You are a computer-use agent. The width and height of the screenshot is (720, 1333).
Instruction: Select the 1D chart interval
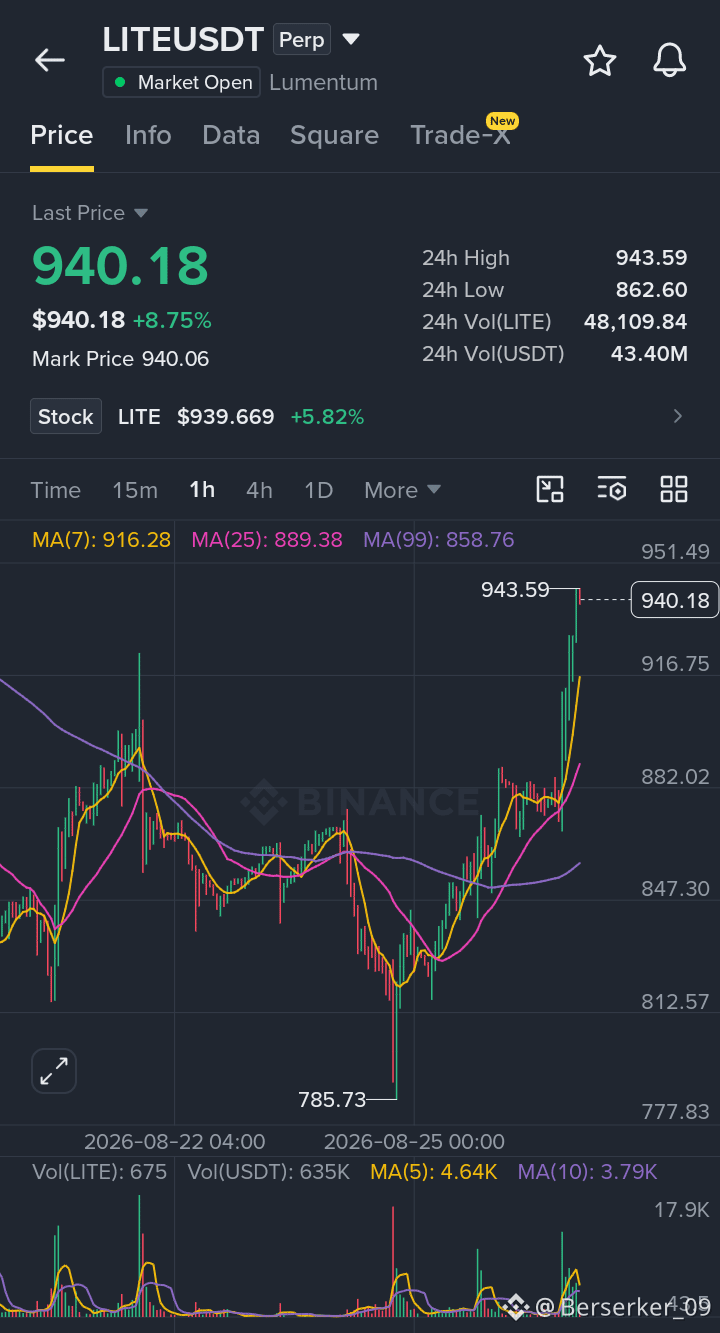[318, 490]
